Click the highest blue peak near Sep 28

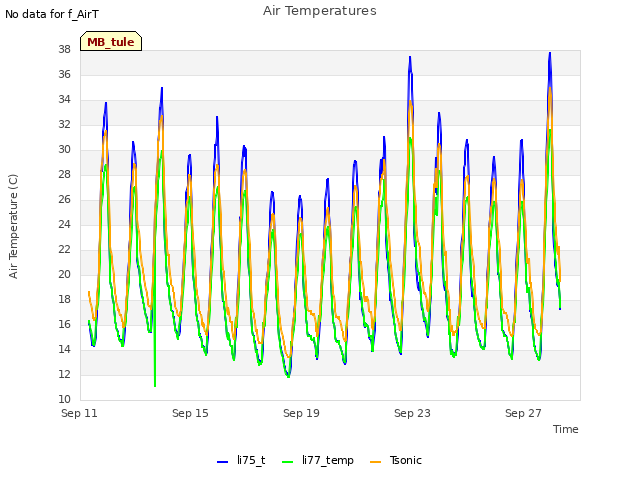[550, 53]
